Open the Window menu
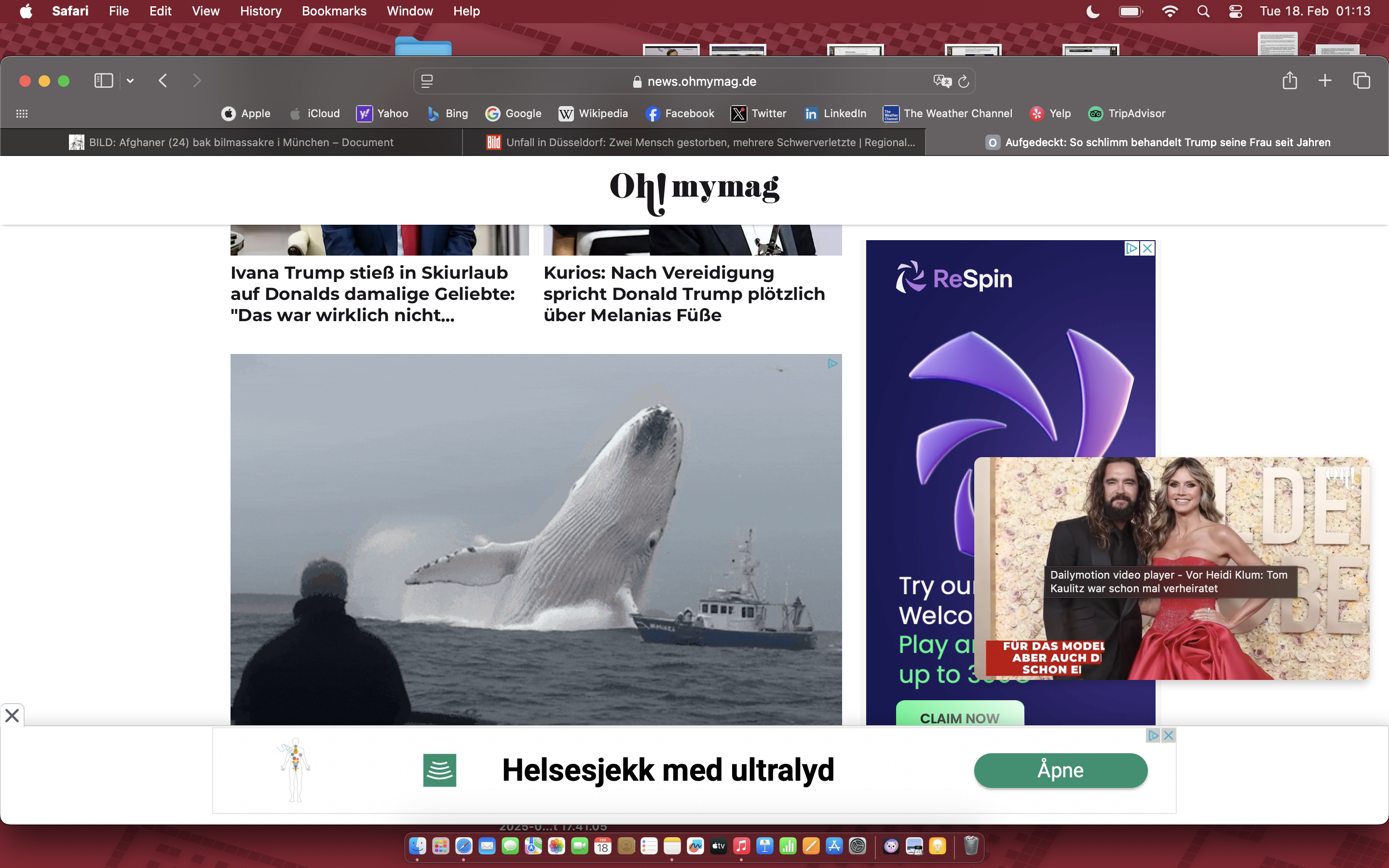 (x=410, y=11)
